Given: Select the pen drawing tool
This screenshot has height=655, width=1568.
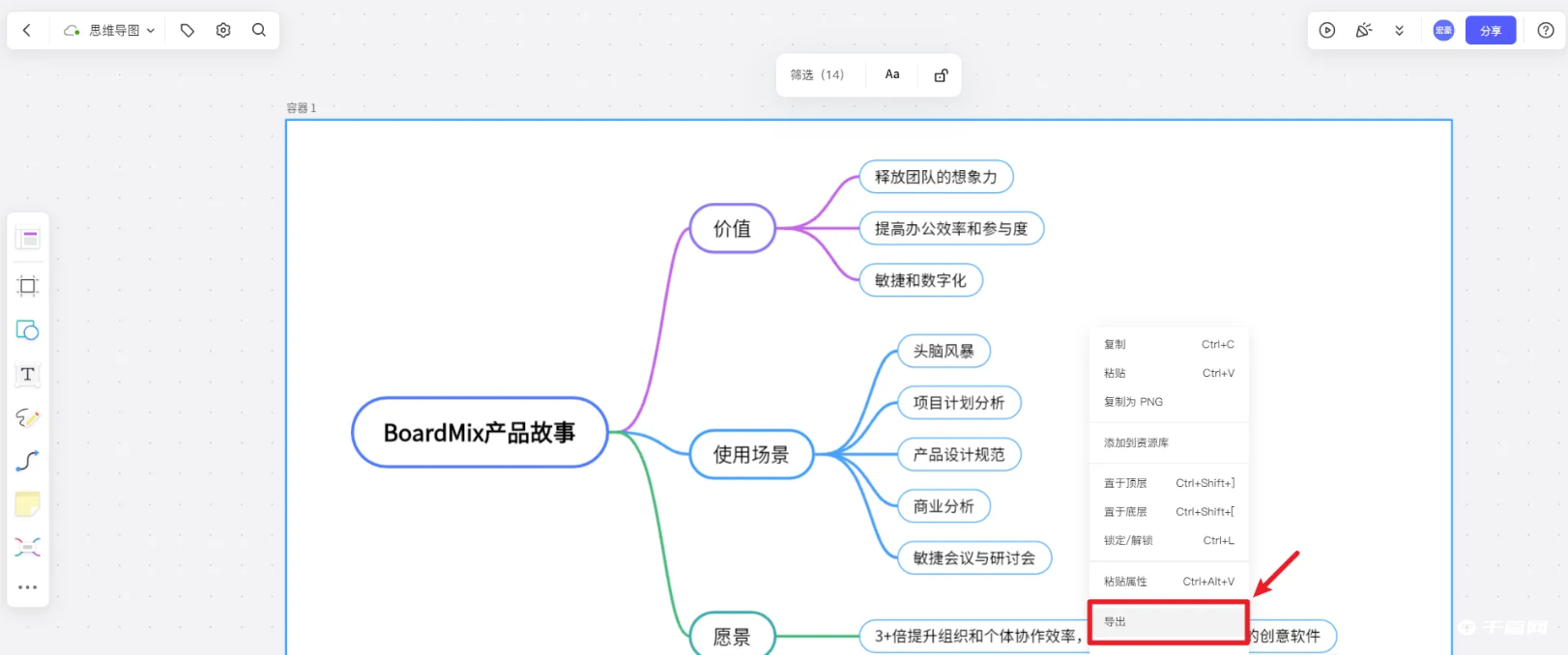Looking at the screenshot, I should 28,417.
